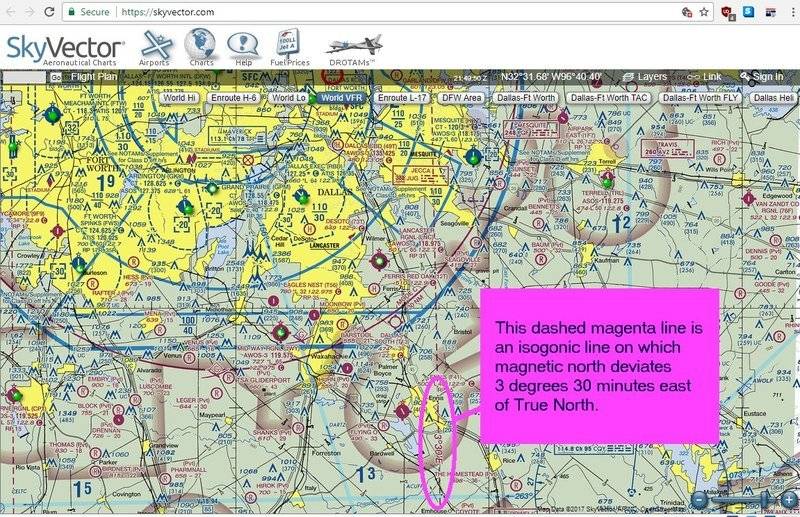This screenshot has width=800, height=517.
Task: Open the Fuel Prices 100LL icon
Action: tap(289, 48)
